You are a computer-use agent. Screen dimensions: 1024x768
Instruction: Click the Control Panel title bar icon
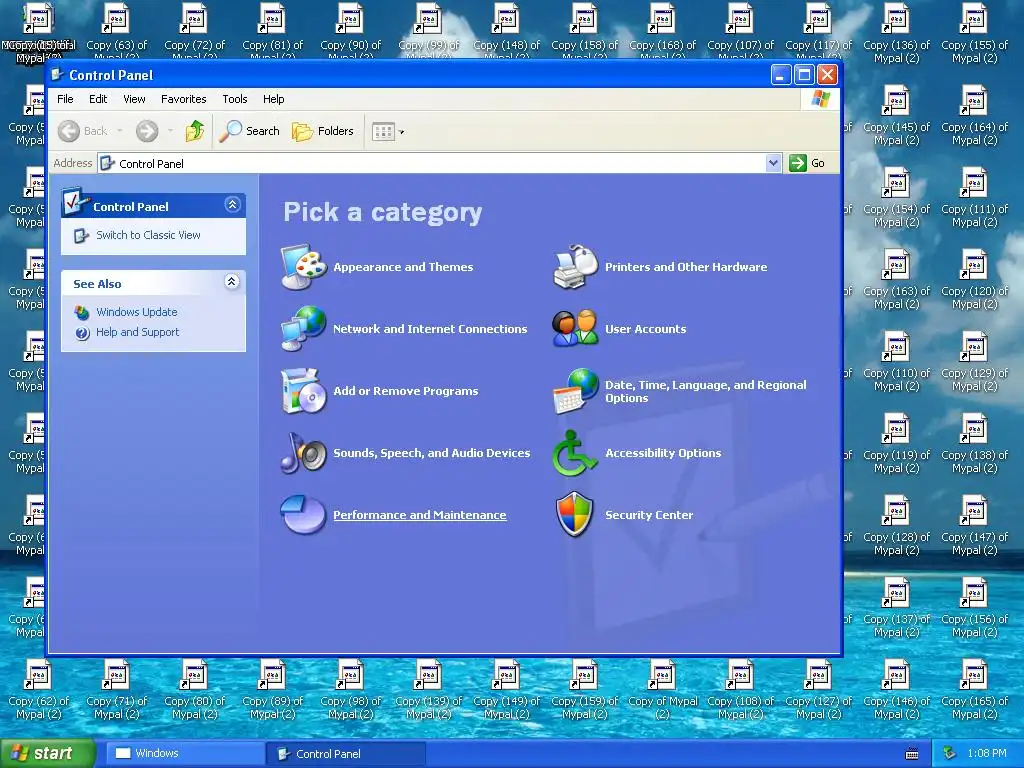(x=57, y=75)
